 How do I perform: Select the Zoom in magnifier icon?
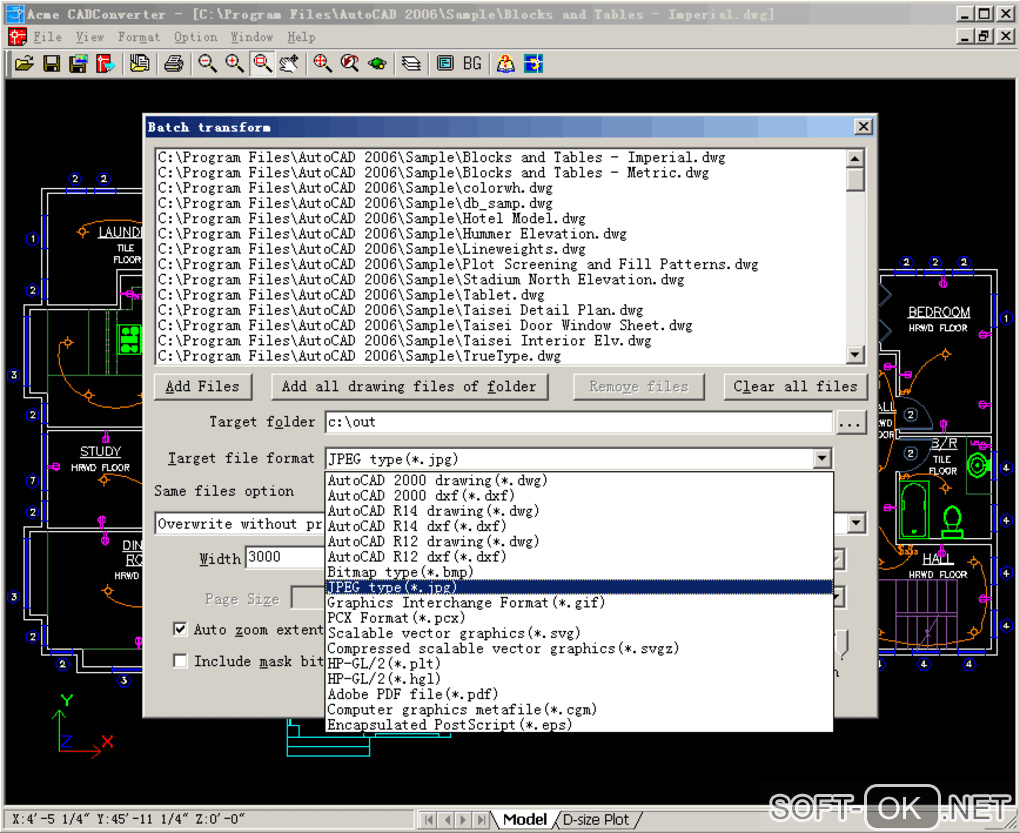pos(234,64)
